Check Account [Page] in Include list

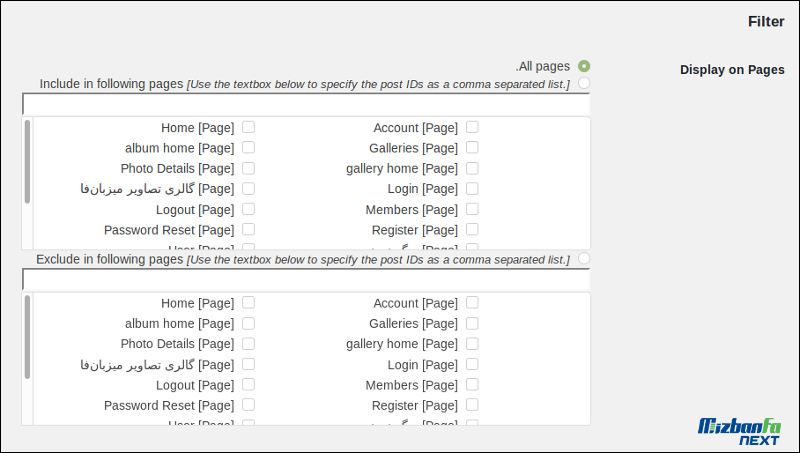[x=472, y=127]
